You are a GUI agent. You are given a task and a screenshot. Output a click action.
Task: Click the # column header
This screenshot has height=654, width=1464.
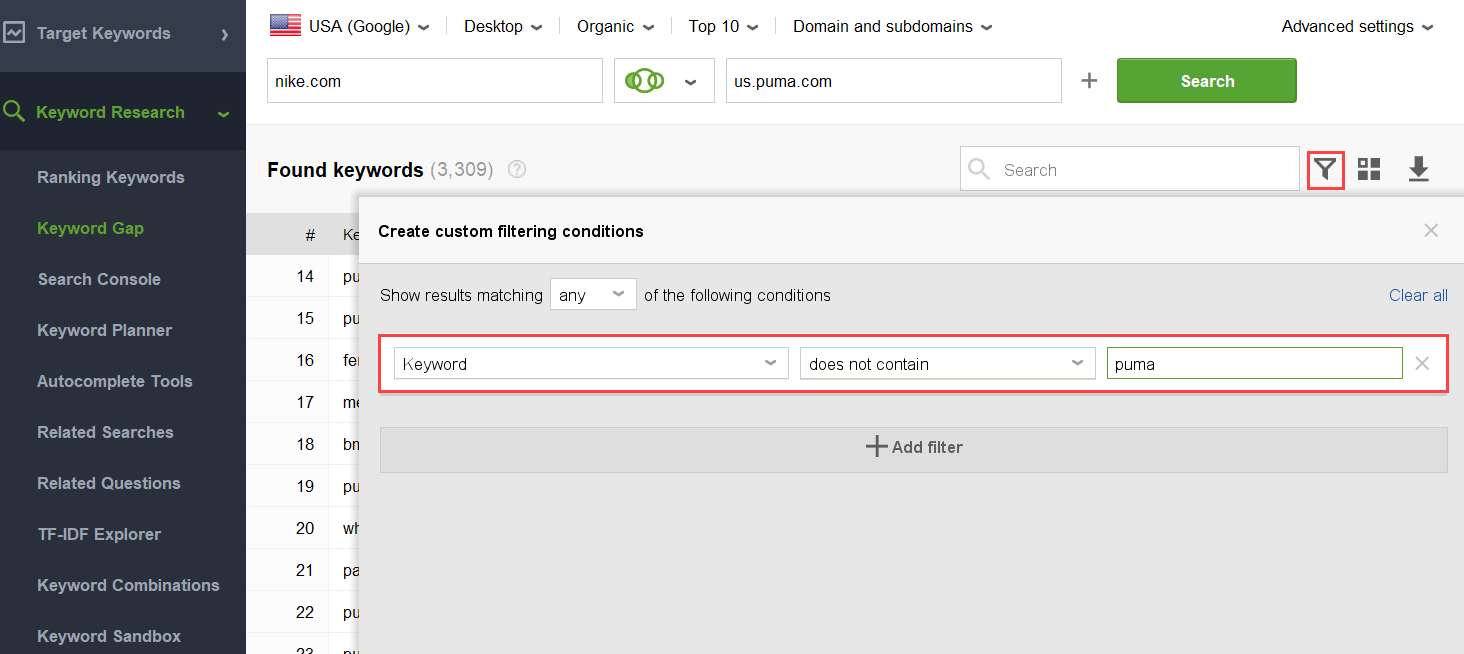tap(310, 235)
